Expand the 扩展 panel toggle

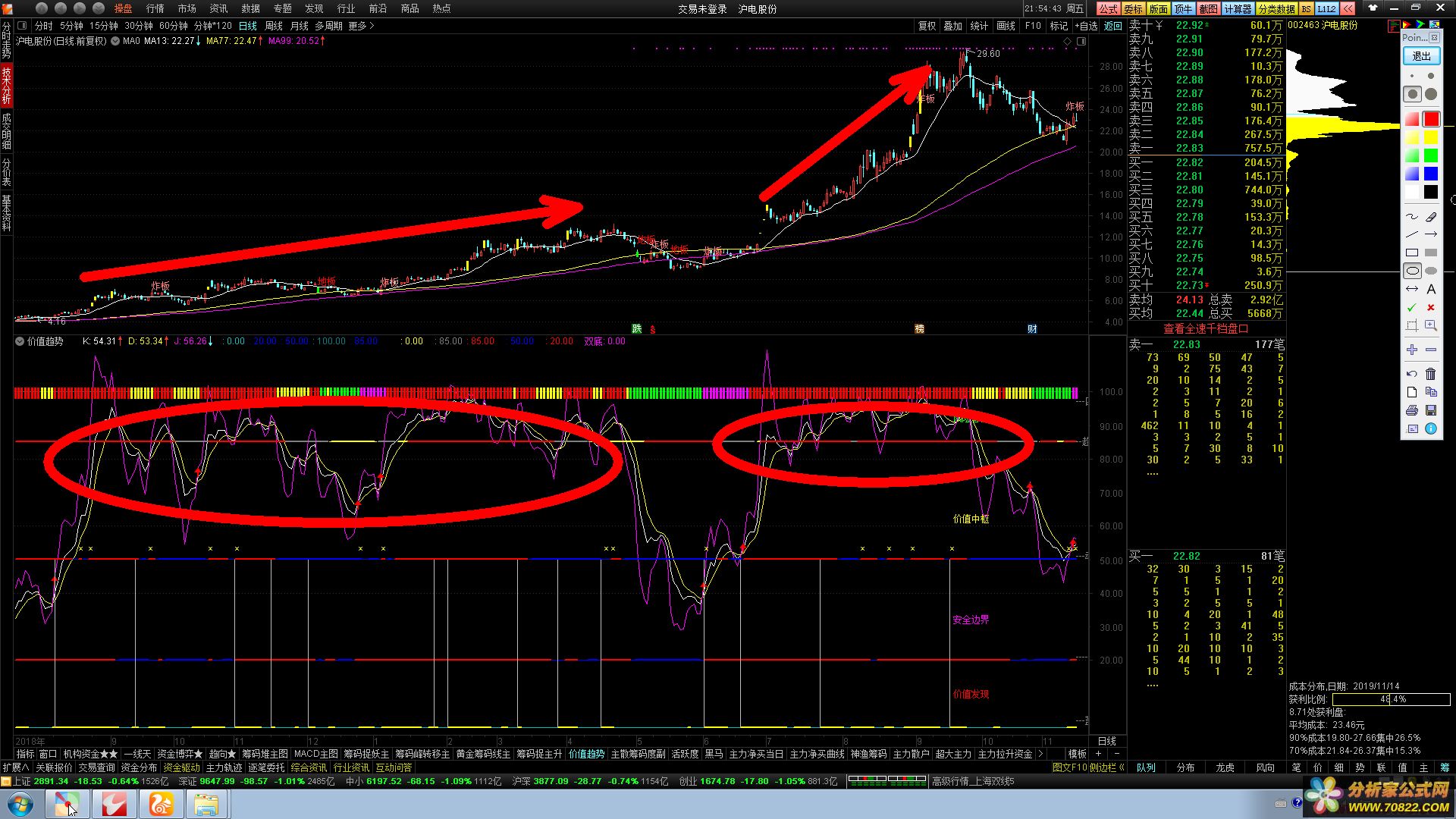click(x=15, y=767)
